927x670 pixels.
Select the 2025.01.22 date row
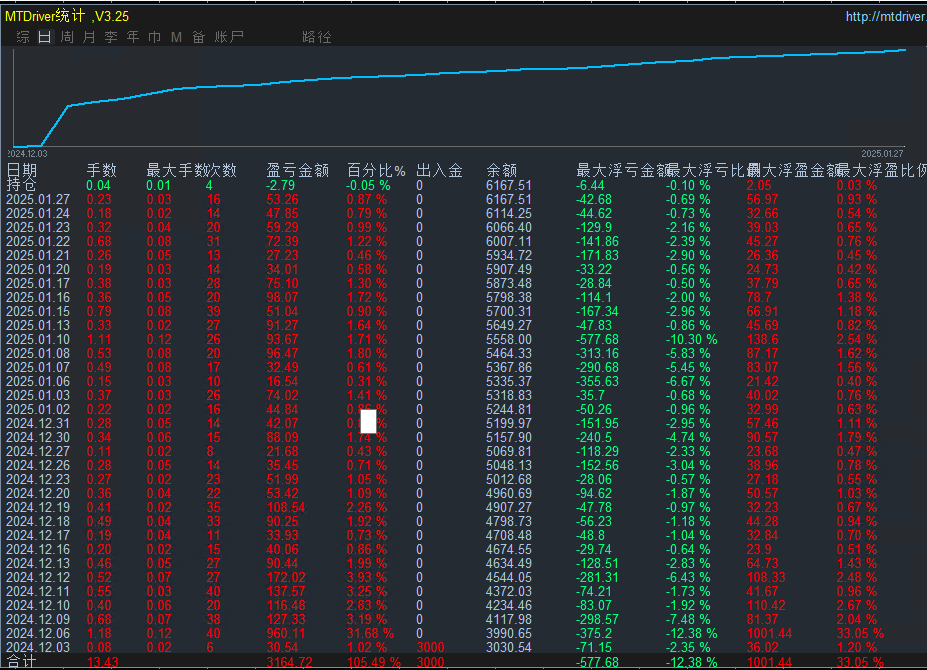click(38, 241)
